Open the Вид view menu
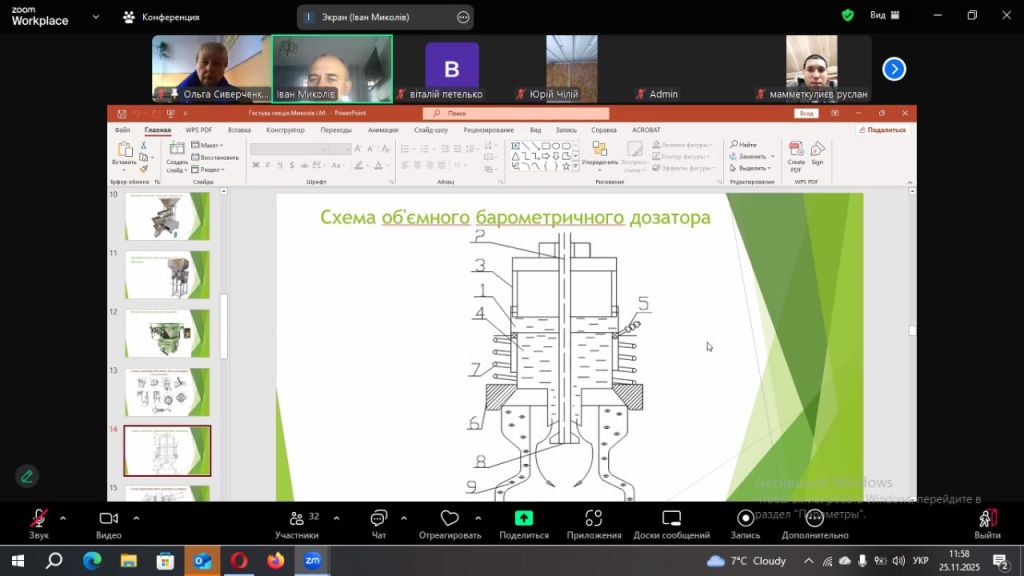Viewport: 1024px width, 576px height. [884, 16]
